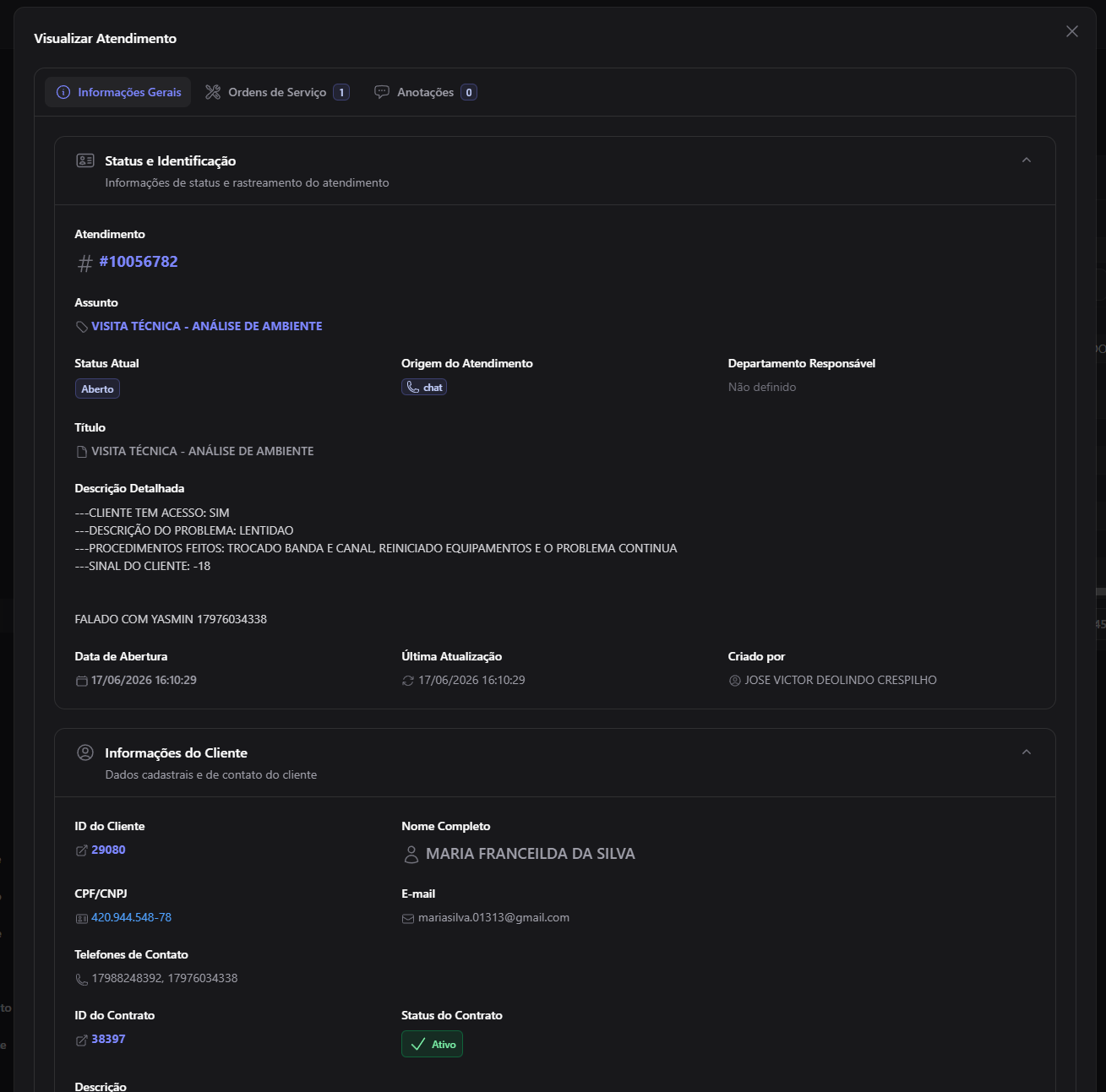The height and width of the screenshot is (1092, 1106).
Task: Click the tools icon beside Ordens de Serviço
Action: 213,92
